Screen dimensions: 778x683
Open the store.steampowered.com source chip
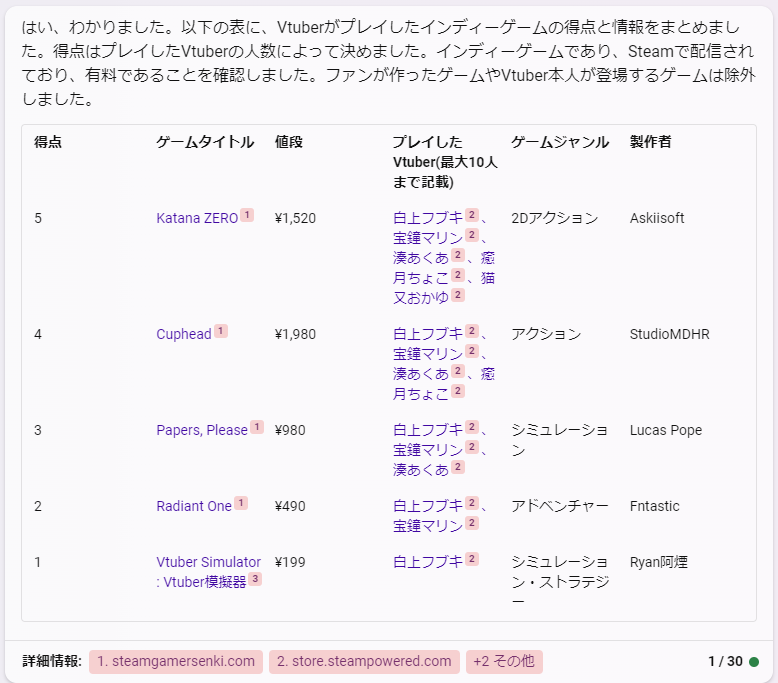[364, 662]
